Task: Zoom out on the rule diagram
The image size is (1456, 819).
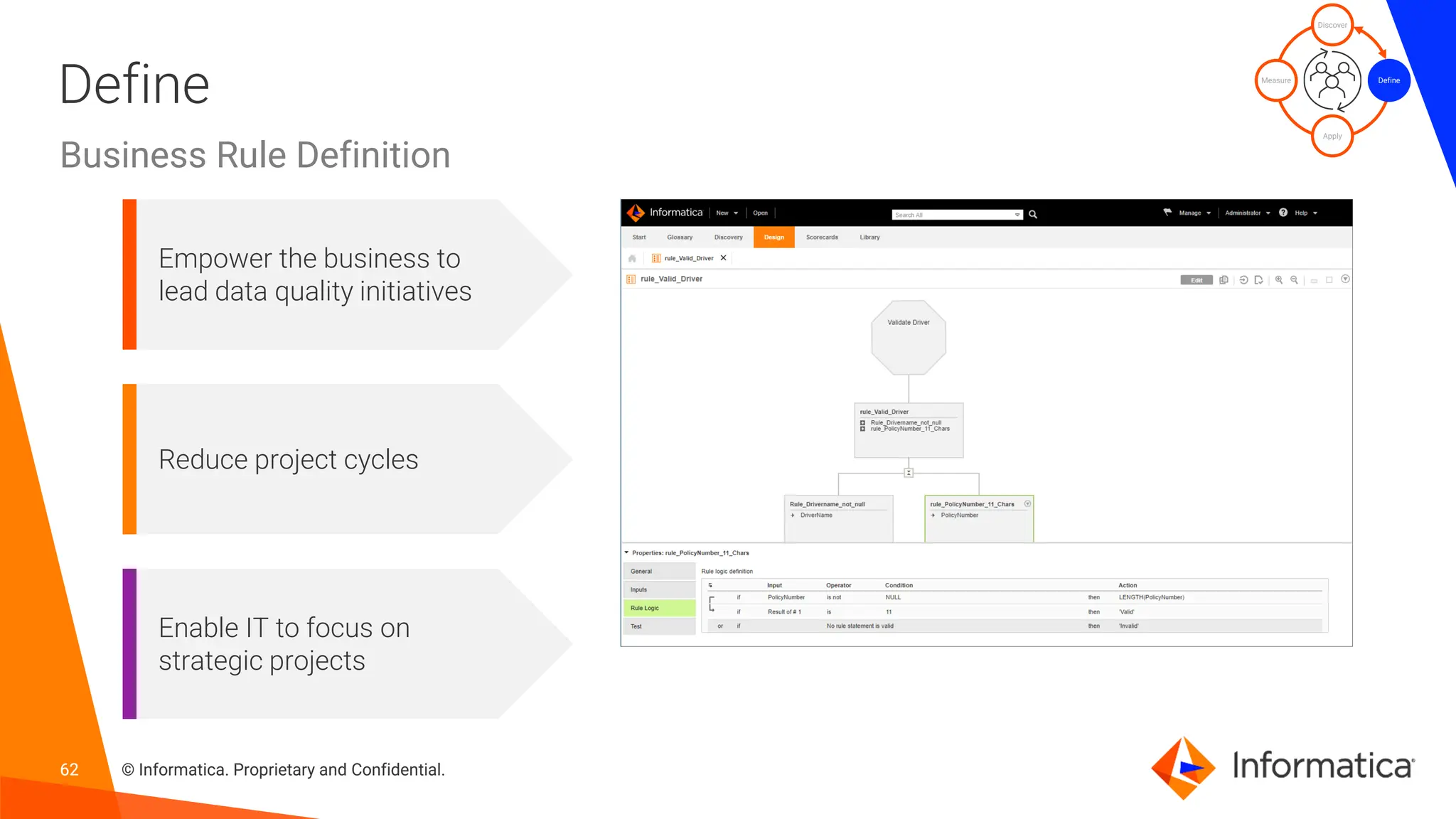Action: pos(1294,279)
